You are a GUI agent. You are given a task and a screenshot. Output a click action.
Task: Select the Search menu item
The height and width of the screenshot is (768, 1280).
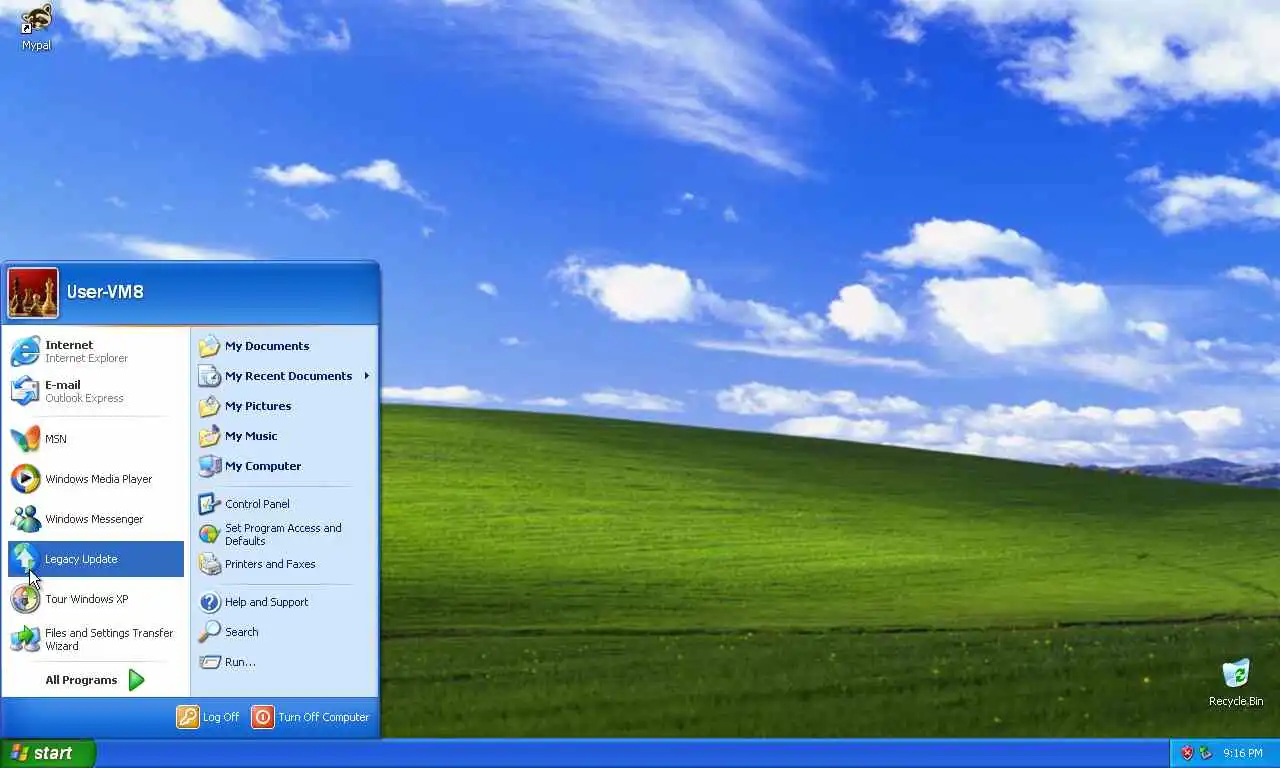point(284,632)
